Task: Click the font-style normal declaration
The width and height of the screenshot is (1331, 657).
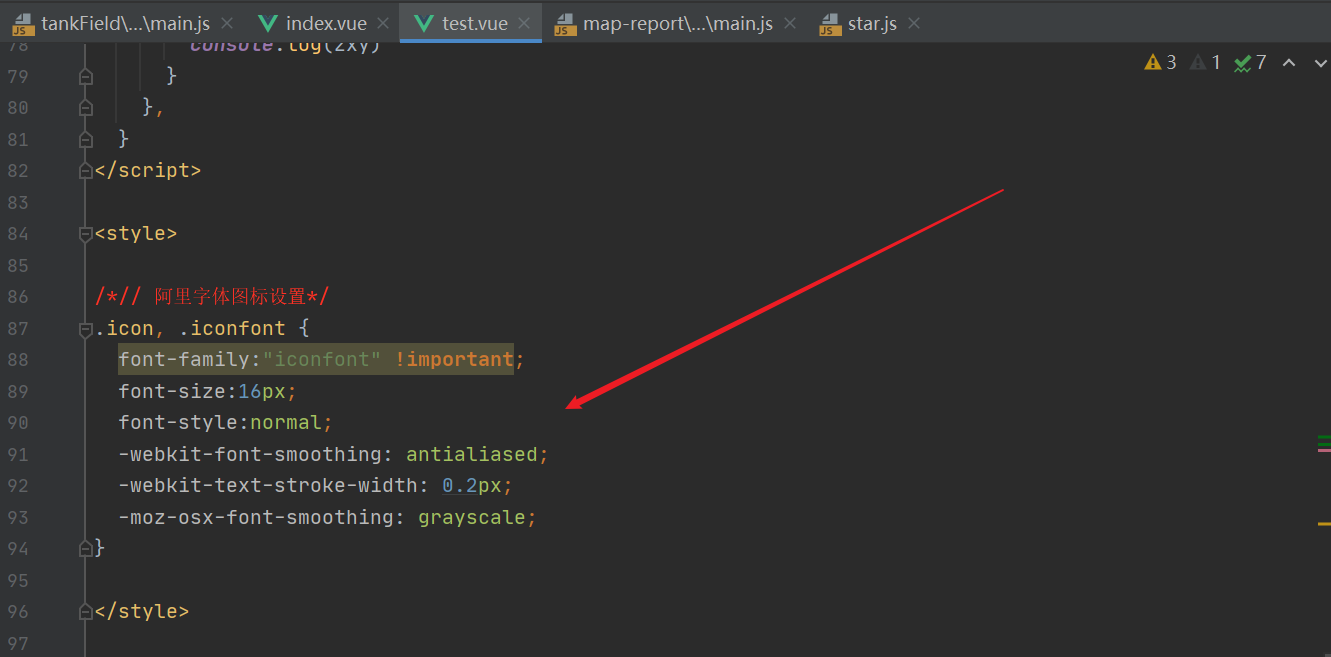Action: [x=225, y=422]
